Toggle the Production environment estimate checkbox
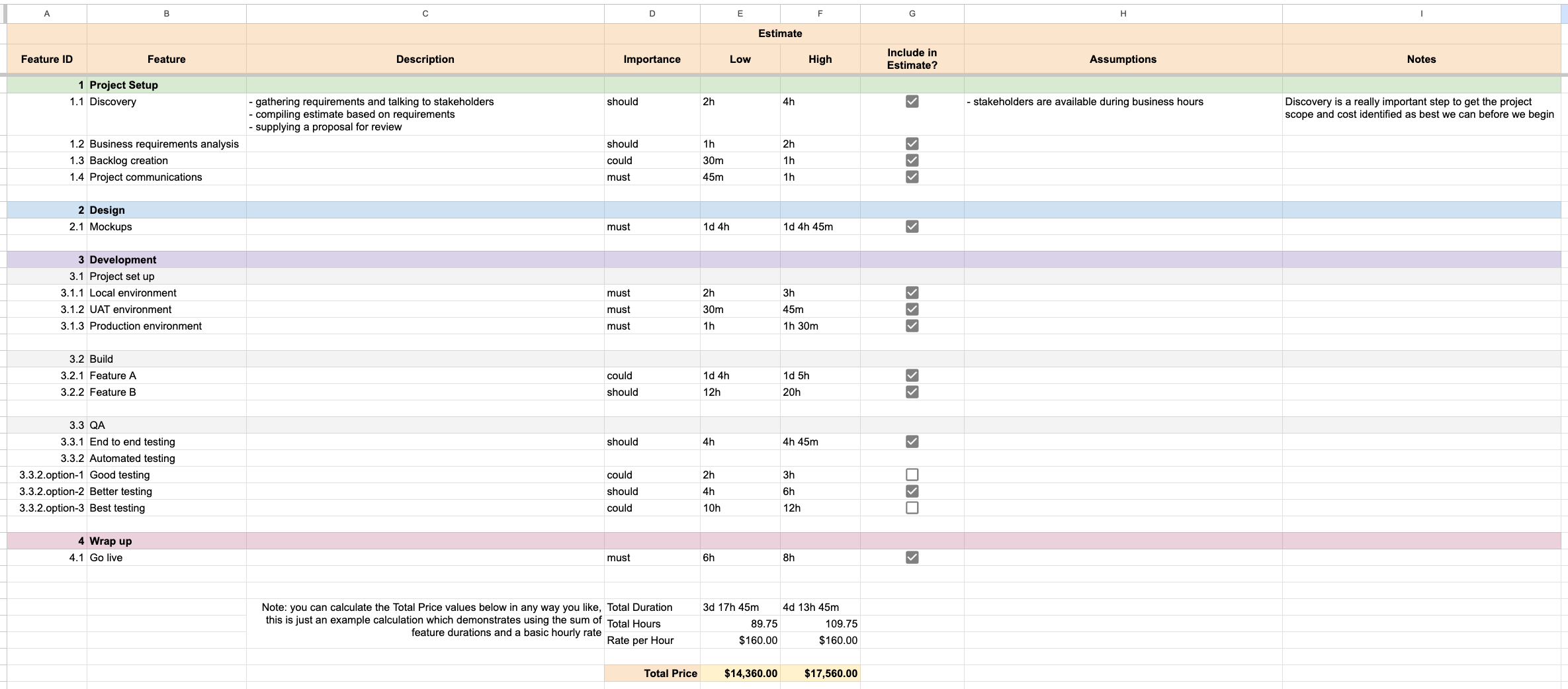The width and height of the screenshot is (1568, 689). coord(912,326)
